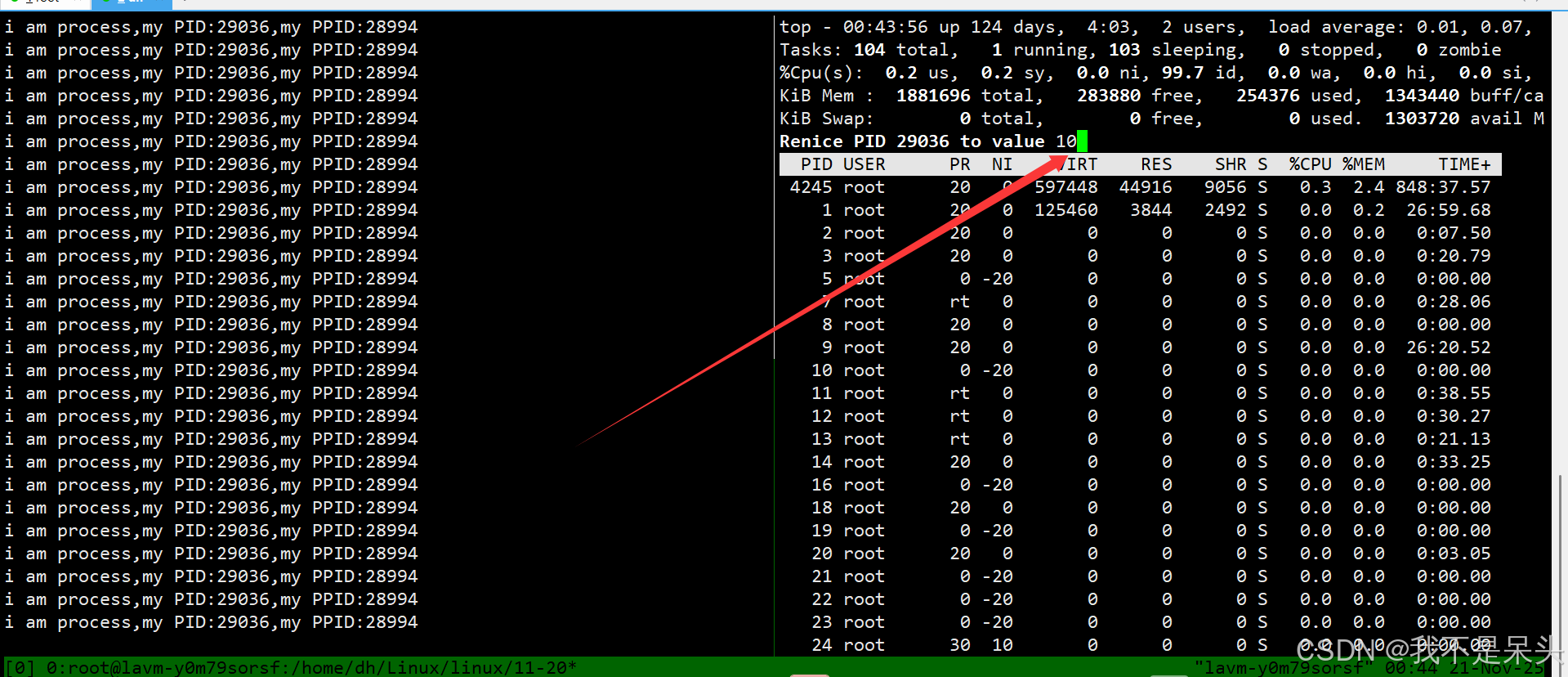The height and width of the screenshot is (677, 1568).
Task: Click the %CPU column header
Action: pos(1311,164)
